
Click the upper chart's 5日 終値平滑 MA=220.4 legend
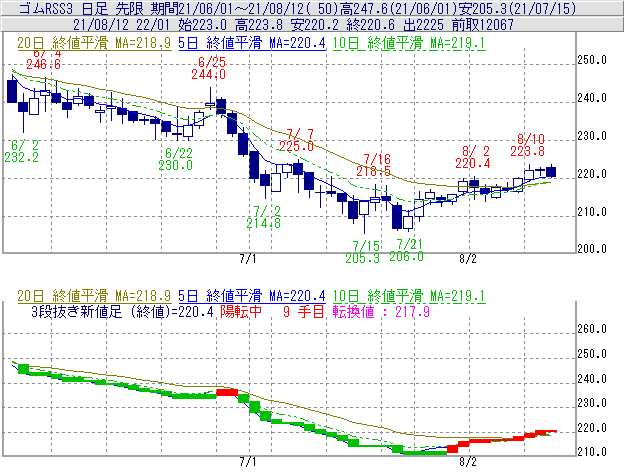[252, 43]
